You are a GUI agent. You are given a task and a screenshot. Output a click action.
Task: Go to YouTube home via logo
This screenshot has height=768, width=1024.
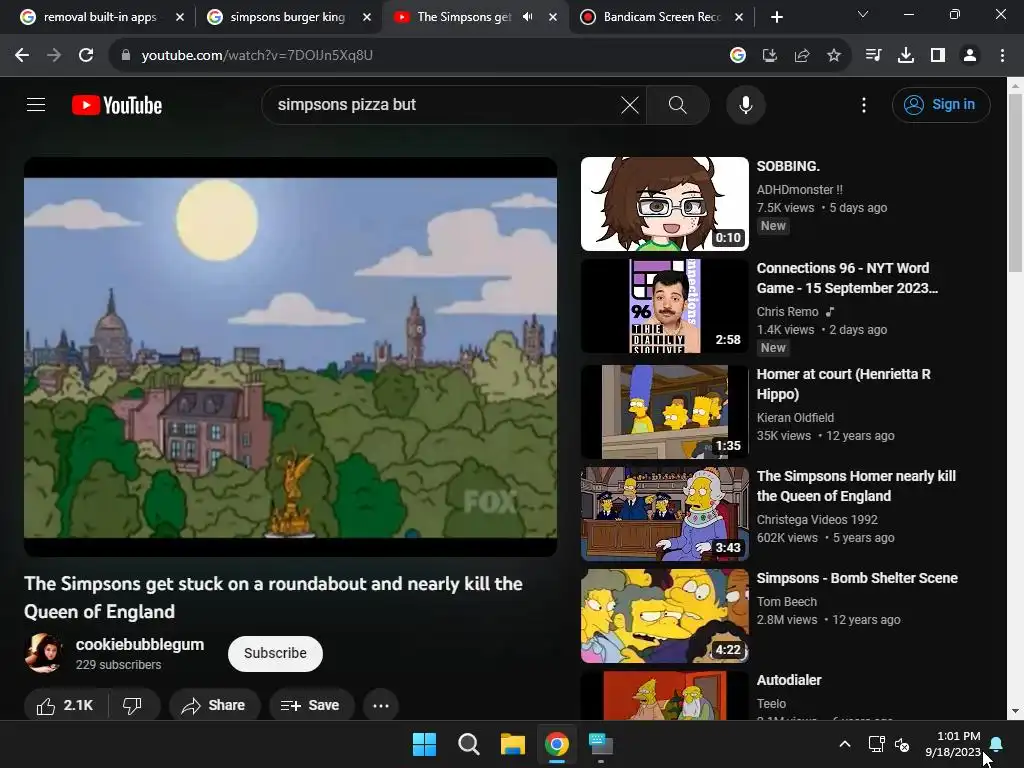point(117,105)
